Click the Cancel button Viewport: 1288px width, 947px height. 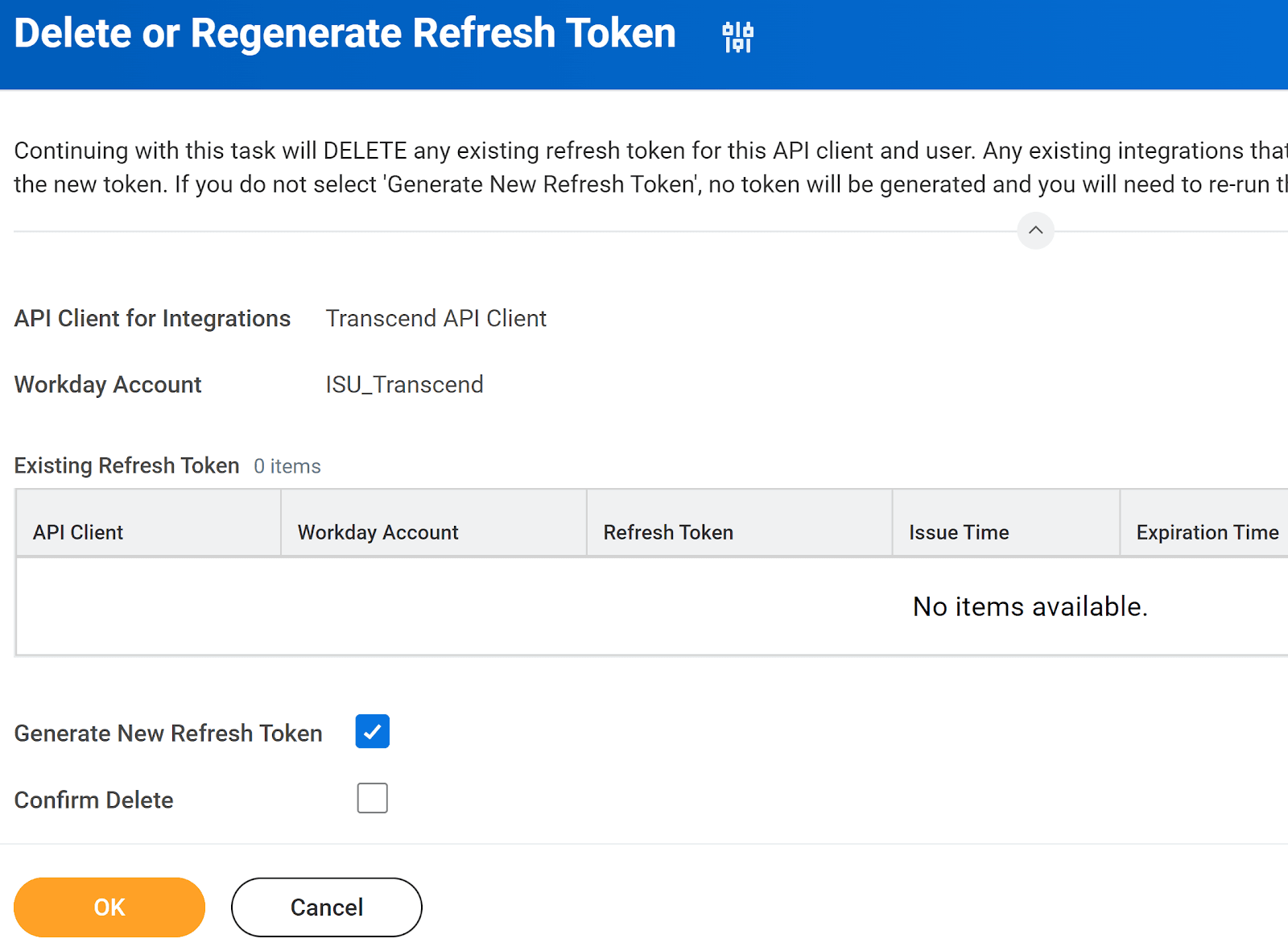tap(325, 907)
